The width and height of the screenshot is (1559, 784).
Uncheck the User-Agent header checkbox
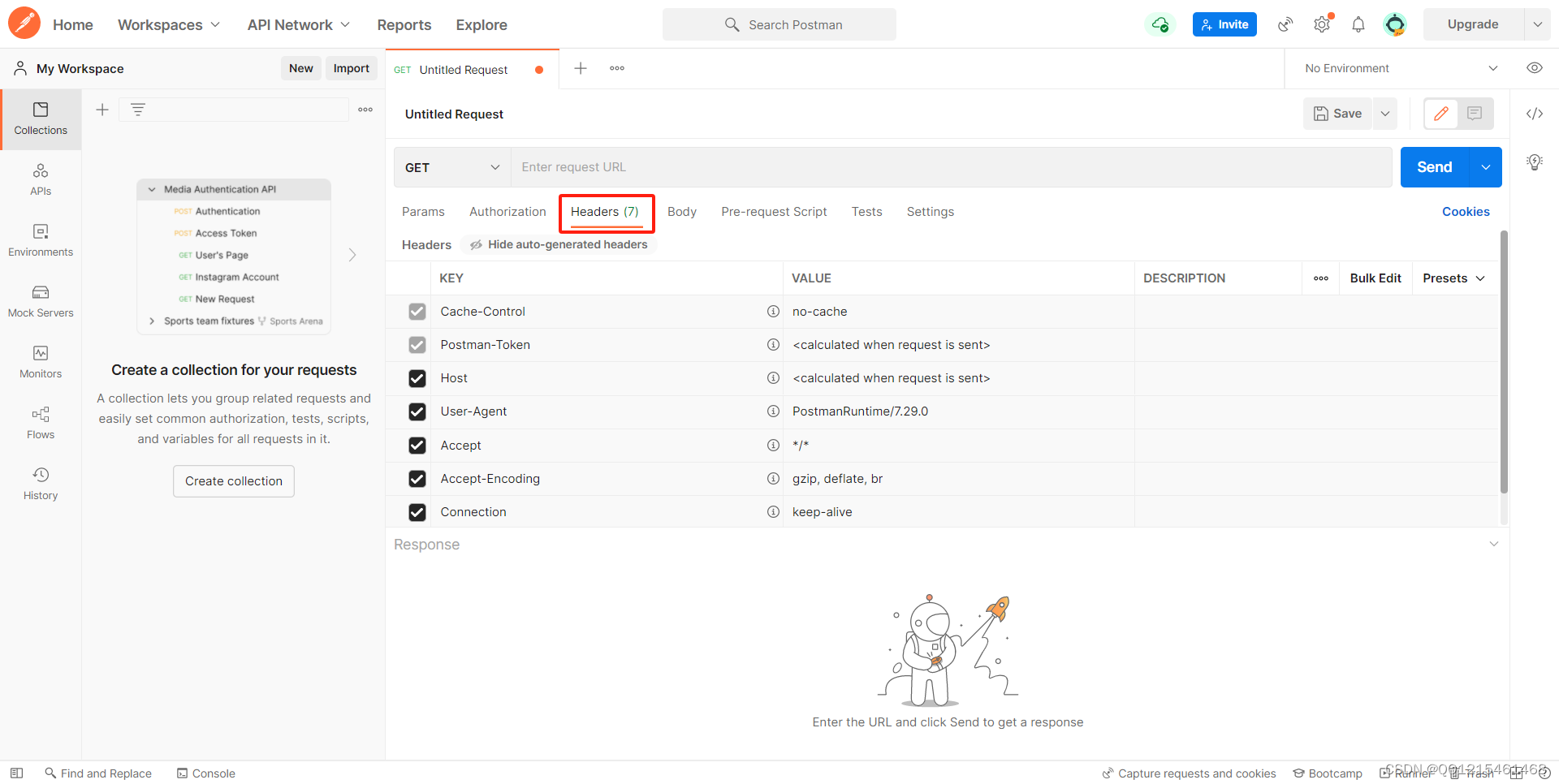pyautogui.click(x=417, y=411)
